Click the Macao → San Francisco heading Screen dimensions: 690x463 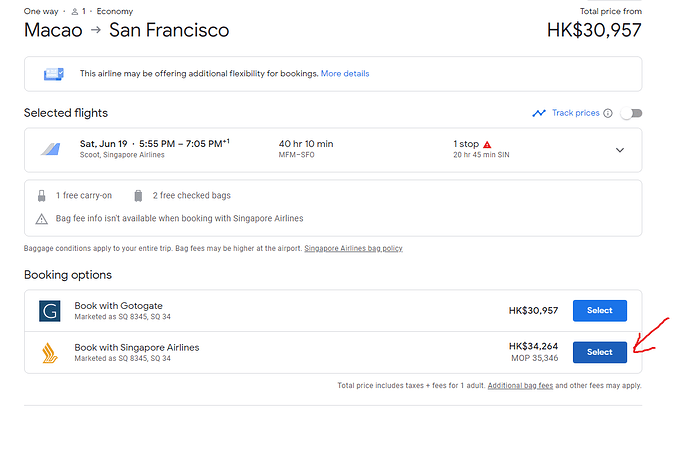pyautogui.click(x=126, y=30)
